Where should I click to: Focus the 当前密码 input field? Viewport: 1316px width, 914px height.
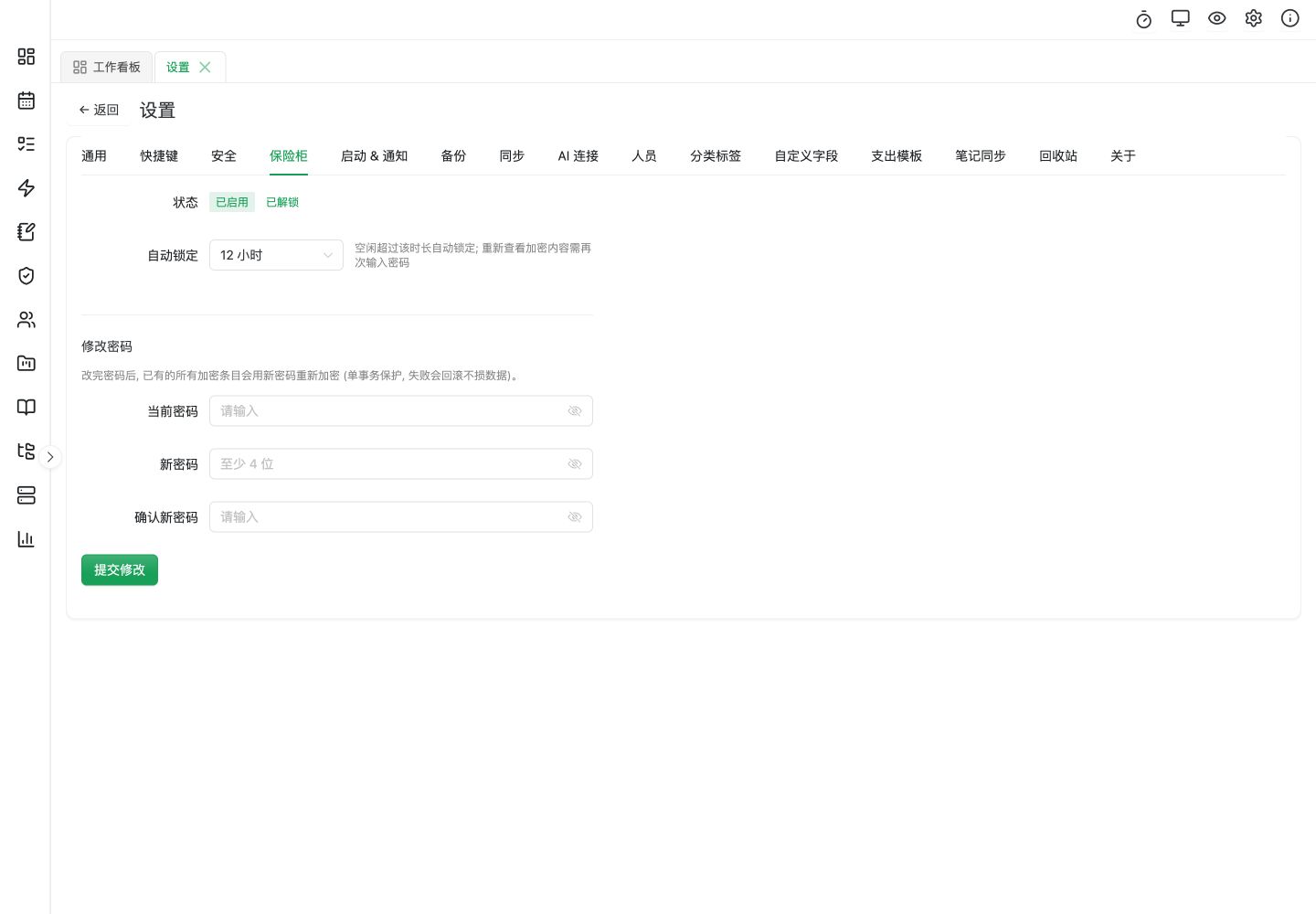[401, 411]
